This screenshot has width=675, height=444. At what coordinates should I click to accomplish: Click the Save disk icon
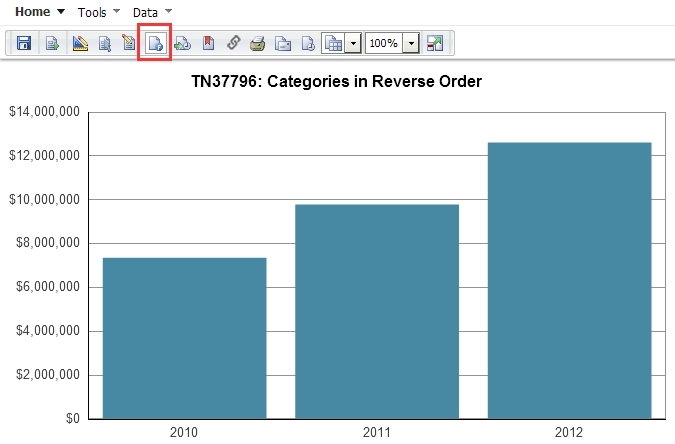(24, 44)
